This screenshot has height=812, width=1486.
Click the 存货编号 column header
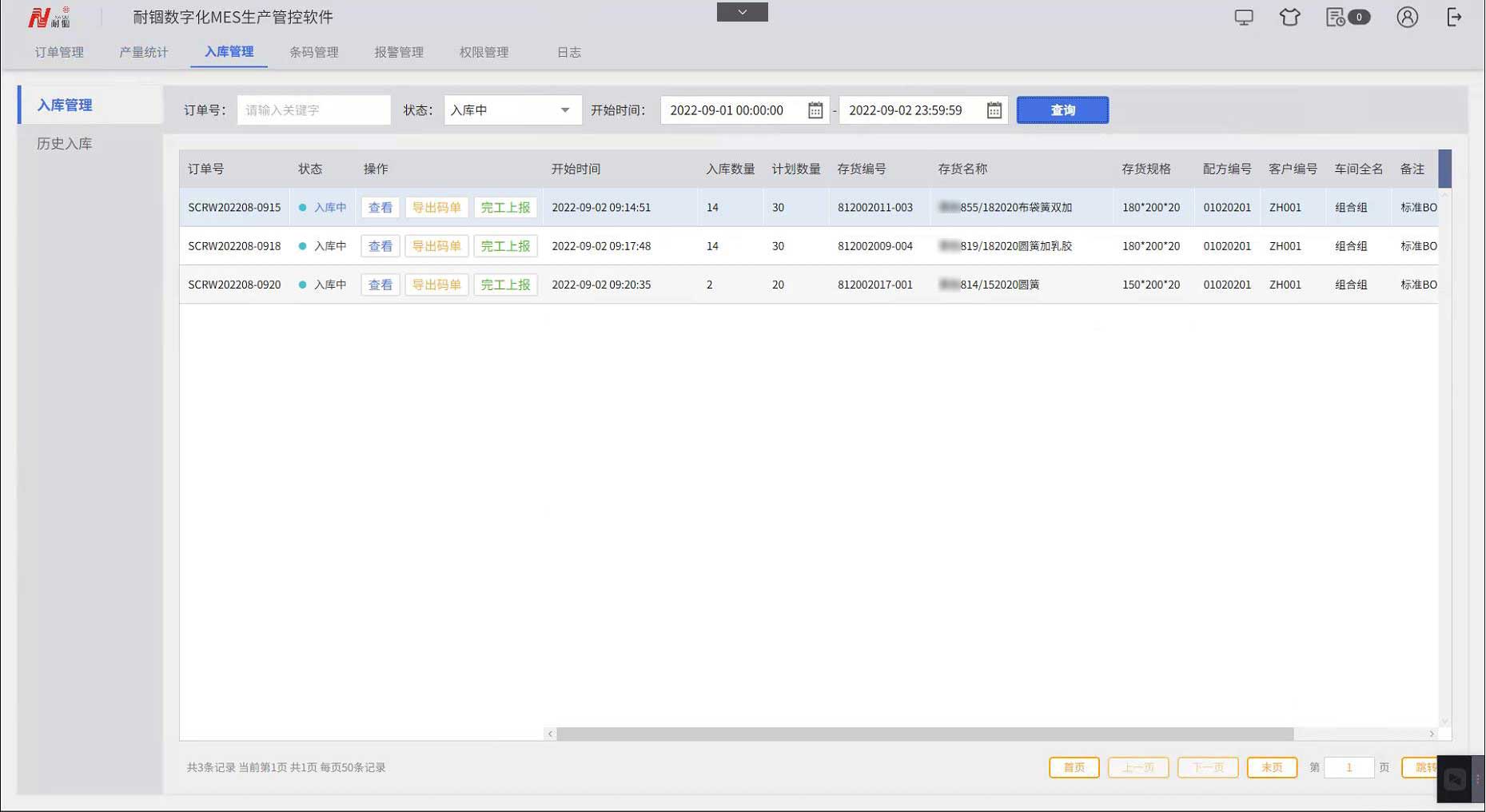coord(862,169)
